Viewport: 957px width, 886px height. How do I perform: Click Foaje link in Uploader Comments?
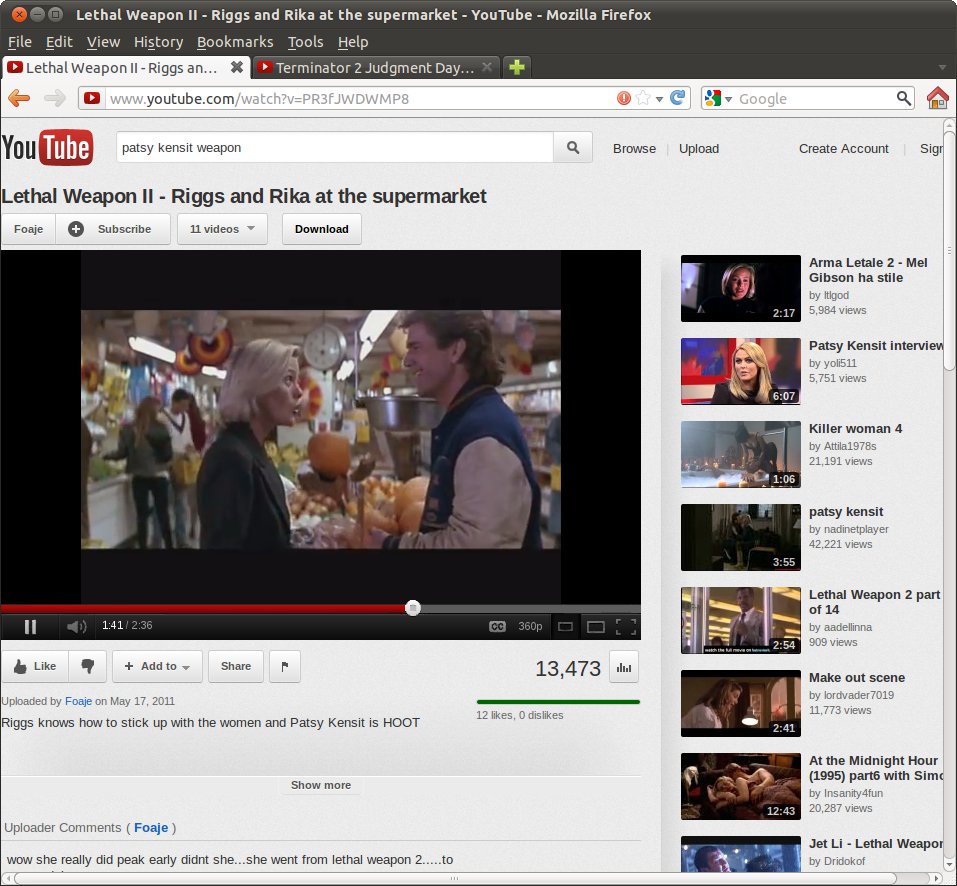[151, 828]
